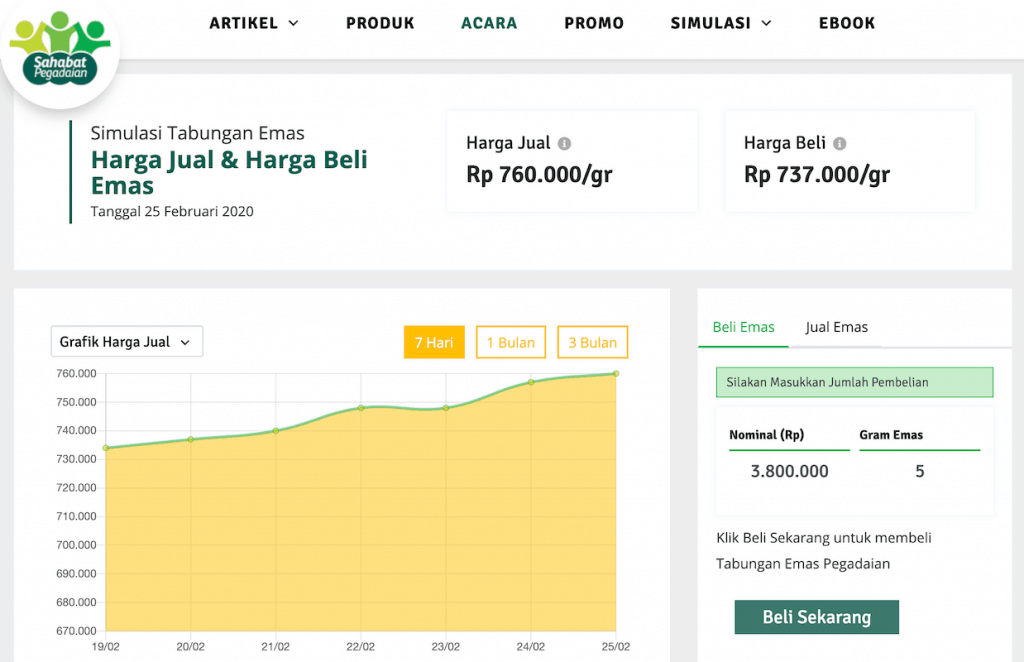Go to the ACARA page
The width and height of the screenshot is (1024, 662).
click(x=489, y=23)
